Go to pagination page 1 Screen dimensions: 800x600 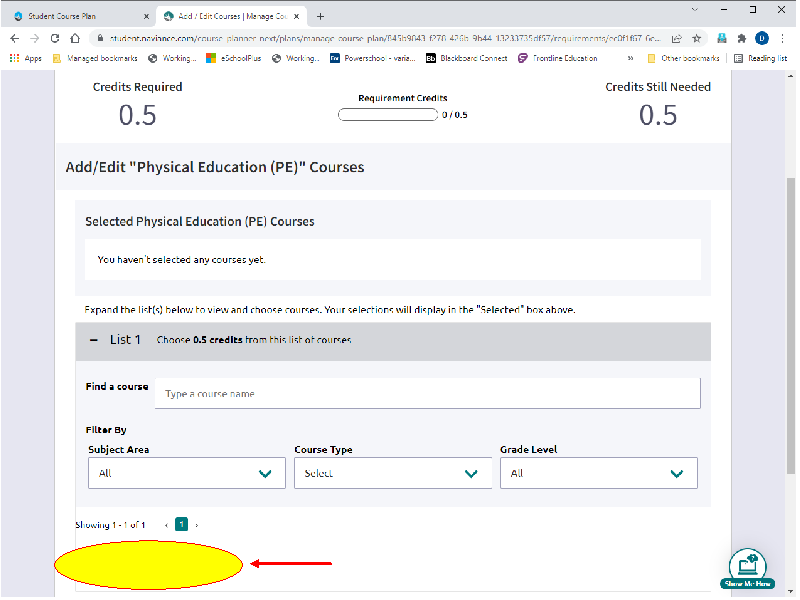click(181, 524)
